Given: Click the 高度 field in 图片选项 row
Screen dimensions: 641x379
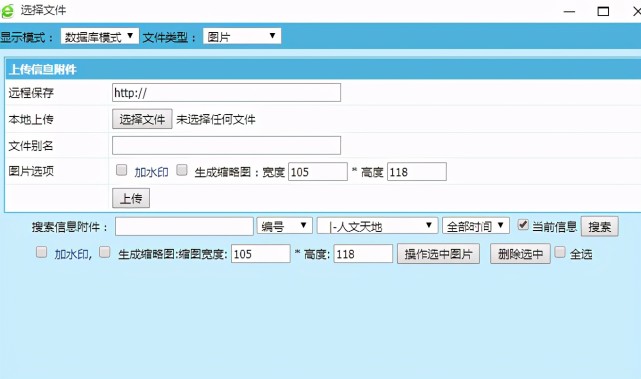Looking at the screenshot, I should 417,172.
